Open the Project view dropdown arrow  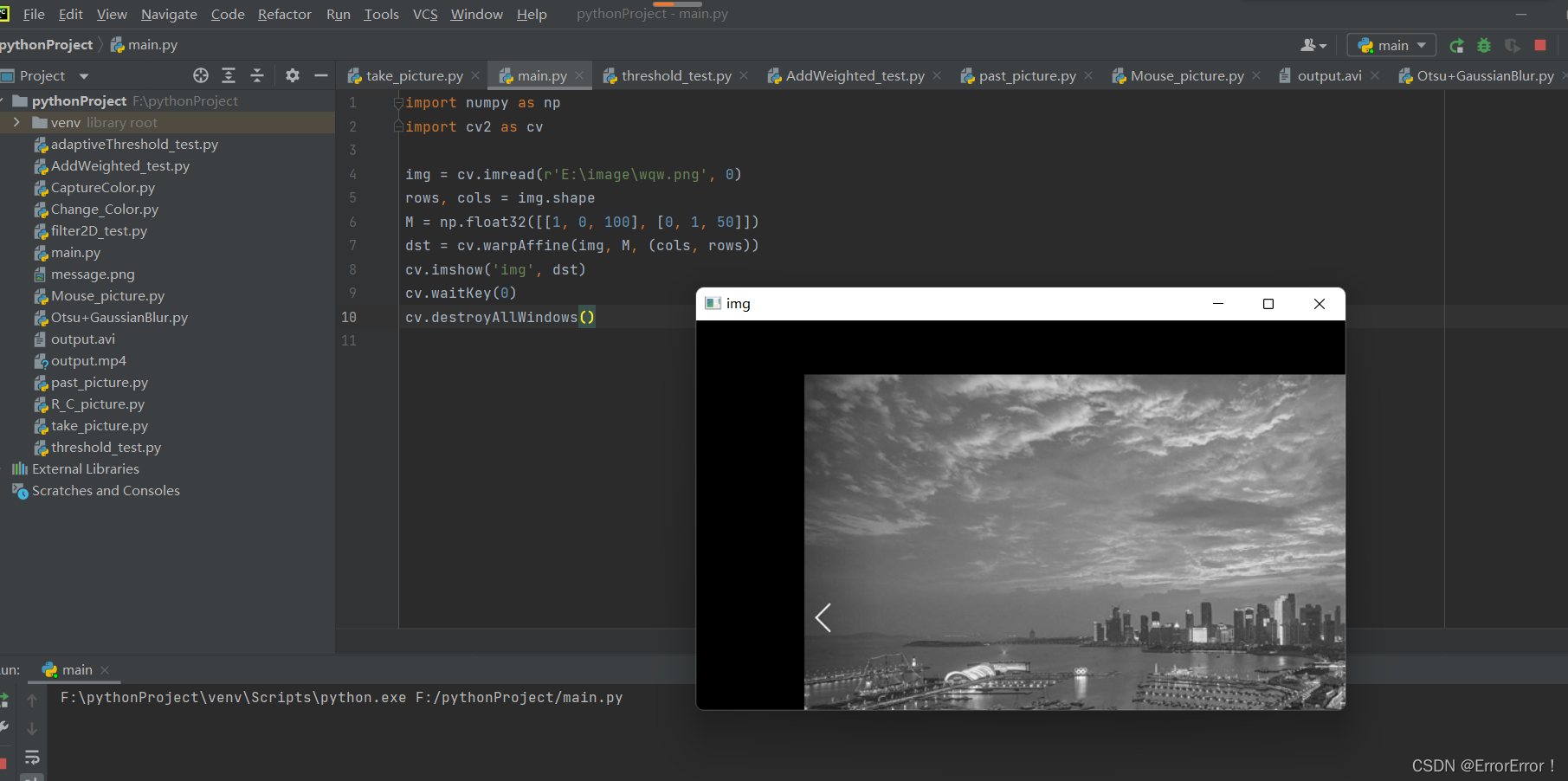84,76
